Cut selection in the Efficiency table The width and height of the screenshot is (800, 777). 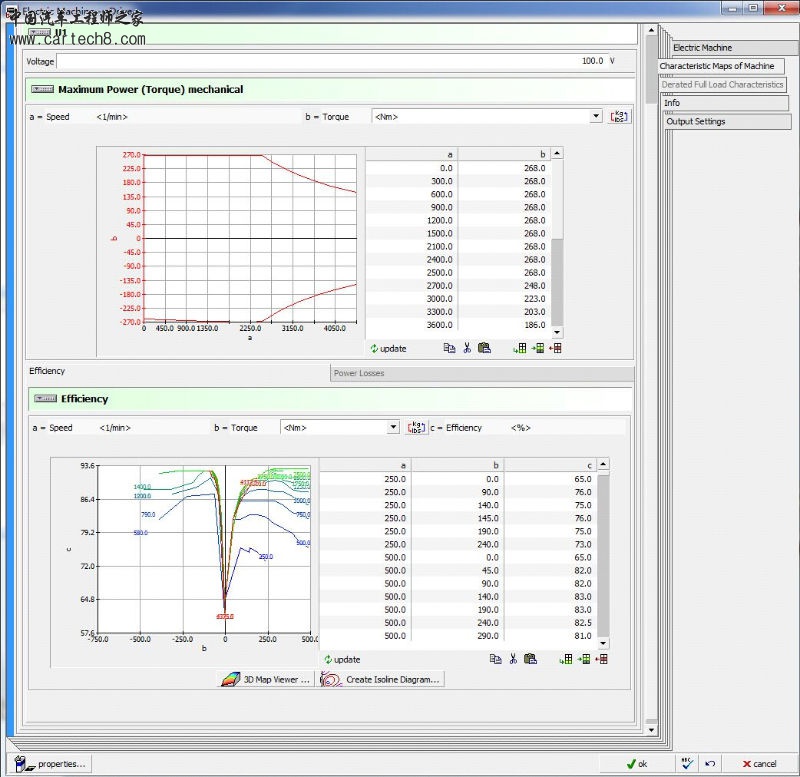(513, 659)
